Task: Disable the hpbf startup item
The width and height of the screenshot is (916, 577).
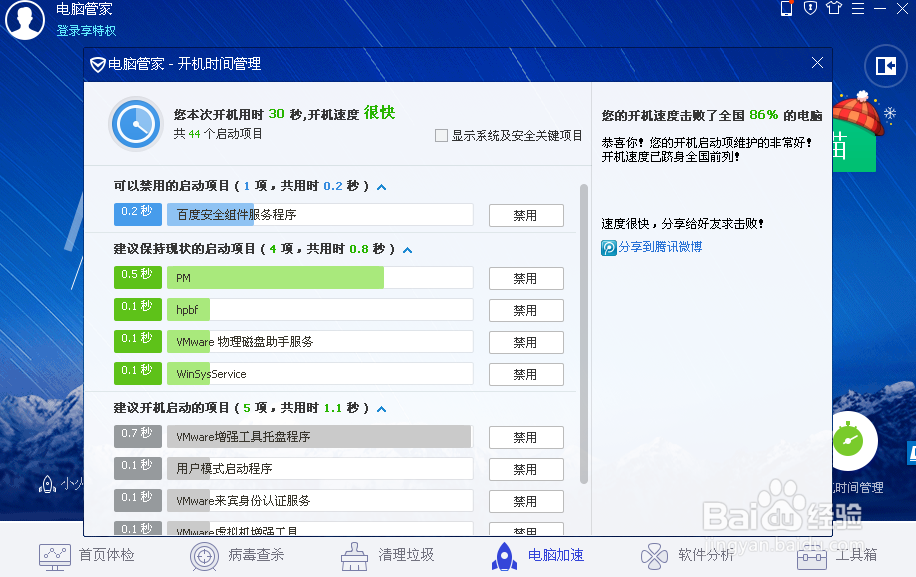Action: pyautogui.click(x=526, y=311)
